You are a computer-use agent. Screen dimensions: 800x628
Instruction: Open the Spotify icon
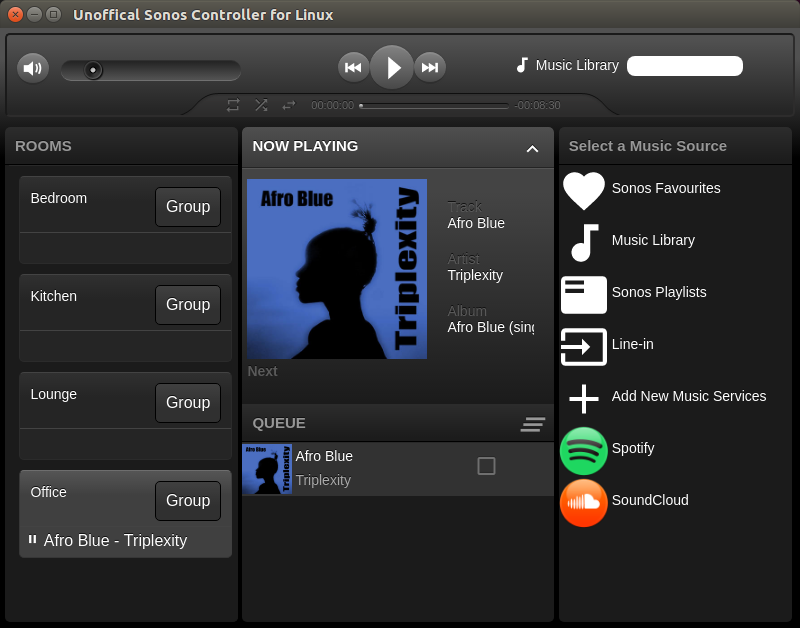[584, 451]
